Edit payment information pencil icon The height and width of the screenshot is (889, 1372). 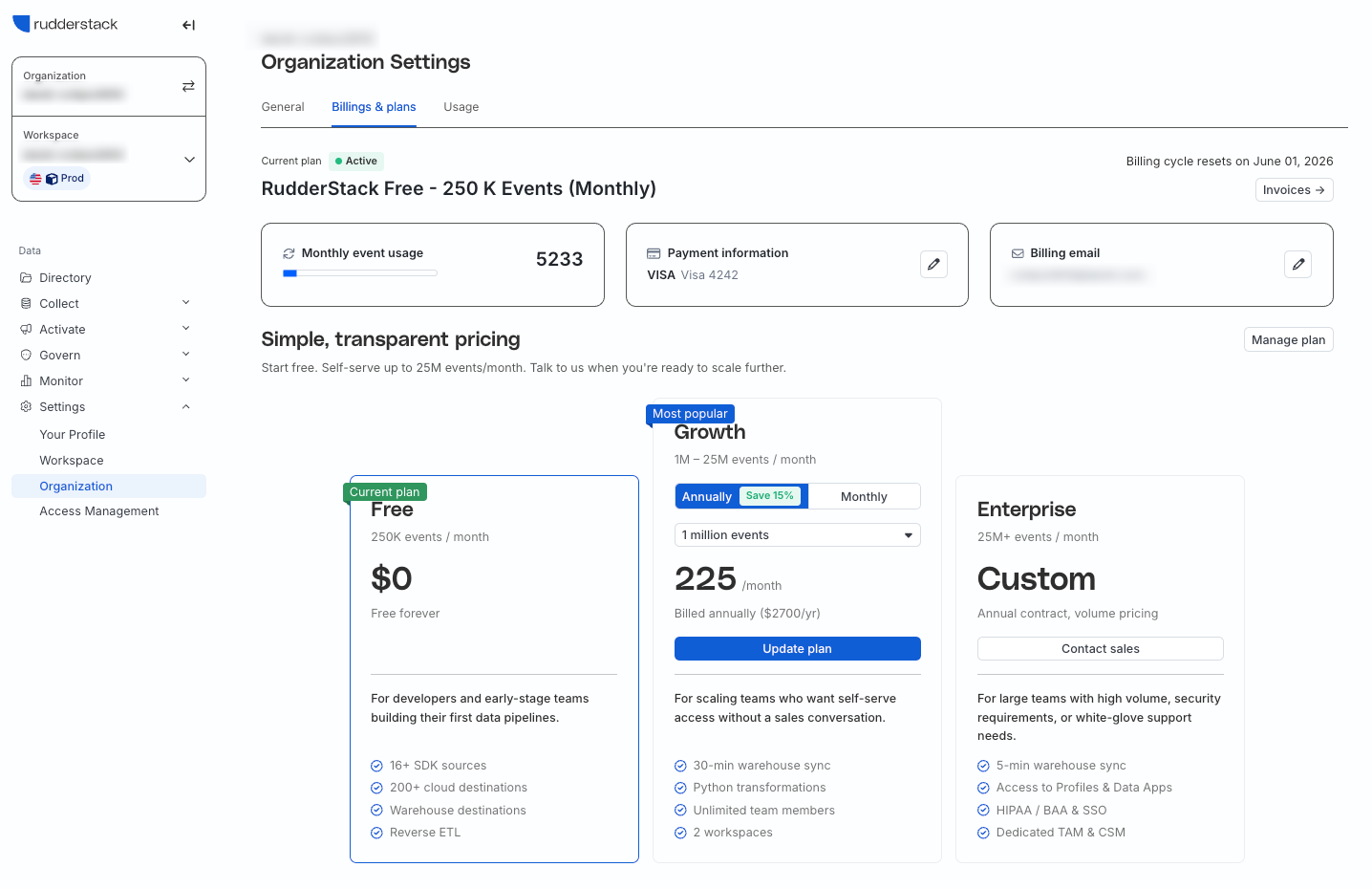pyautogui.click(x=933, y=265)
